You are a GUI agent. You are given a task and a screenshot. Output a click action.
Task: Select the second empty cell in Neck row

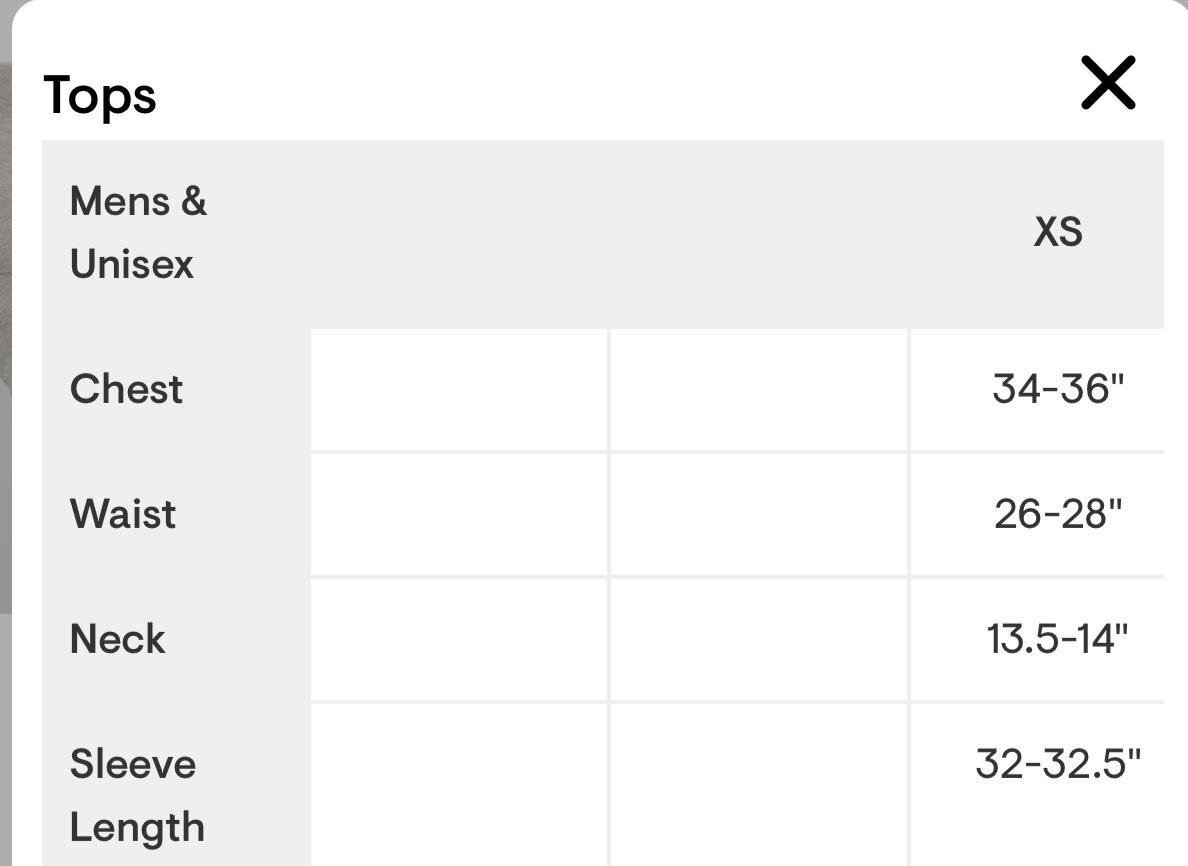point(758,638)
